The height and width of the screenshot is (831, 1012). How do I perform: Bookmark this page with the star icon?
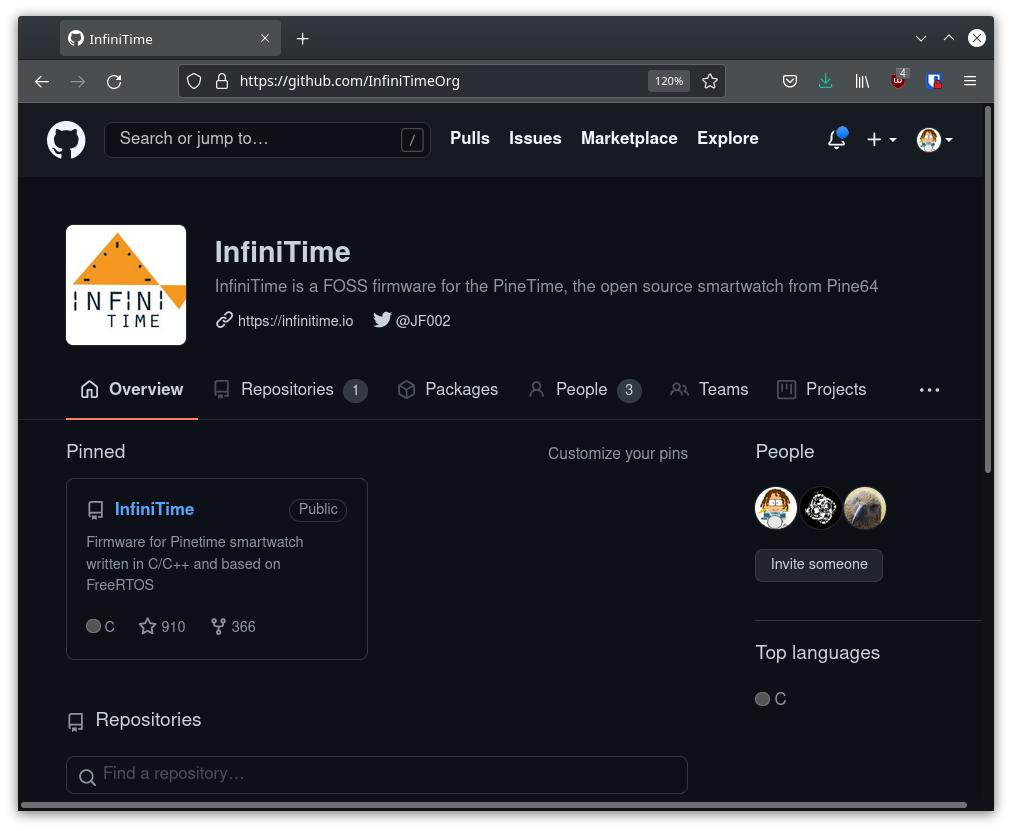coord(710,81)
